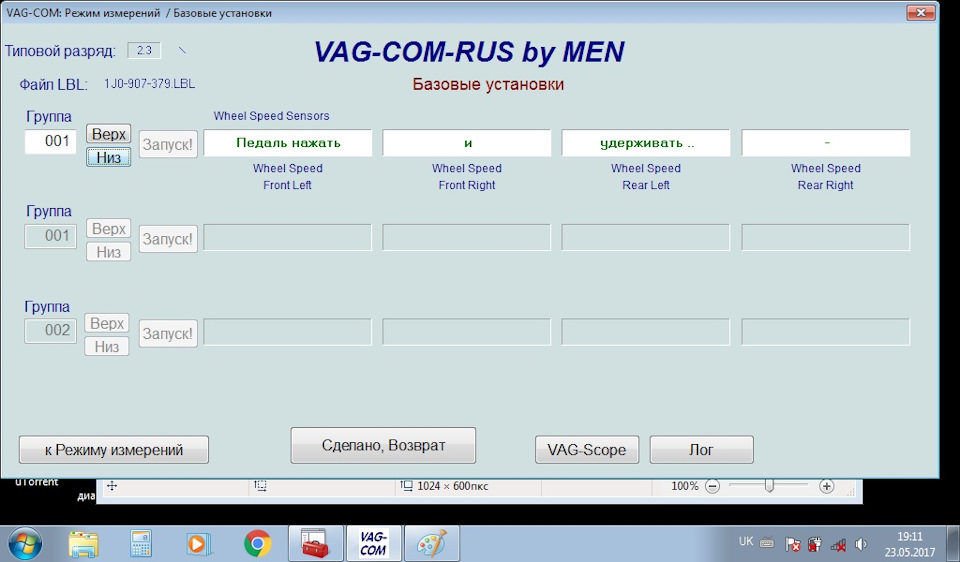
Task: Click Paint's image dimensions status icon
Action: 406,486
